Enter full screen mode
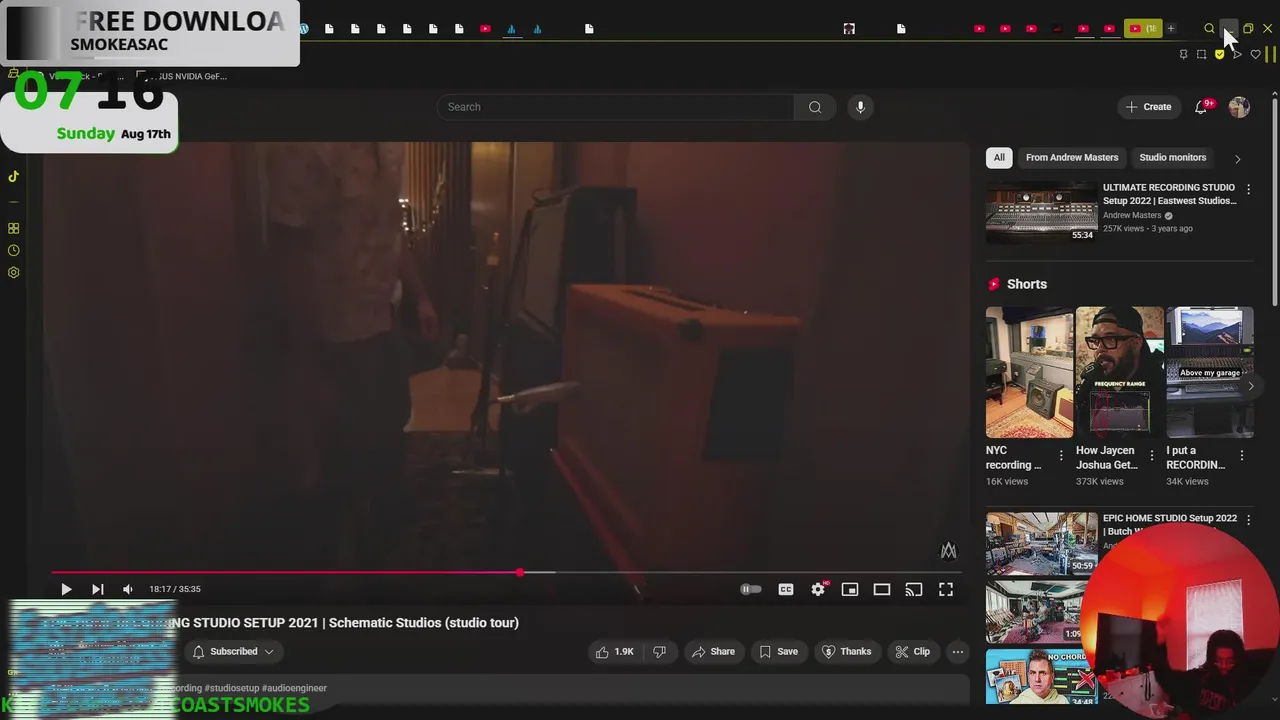 946,589
